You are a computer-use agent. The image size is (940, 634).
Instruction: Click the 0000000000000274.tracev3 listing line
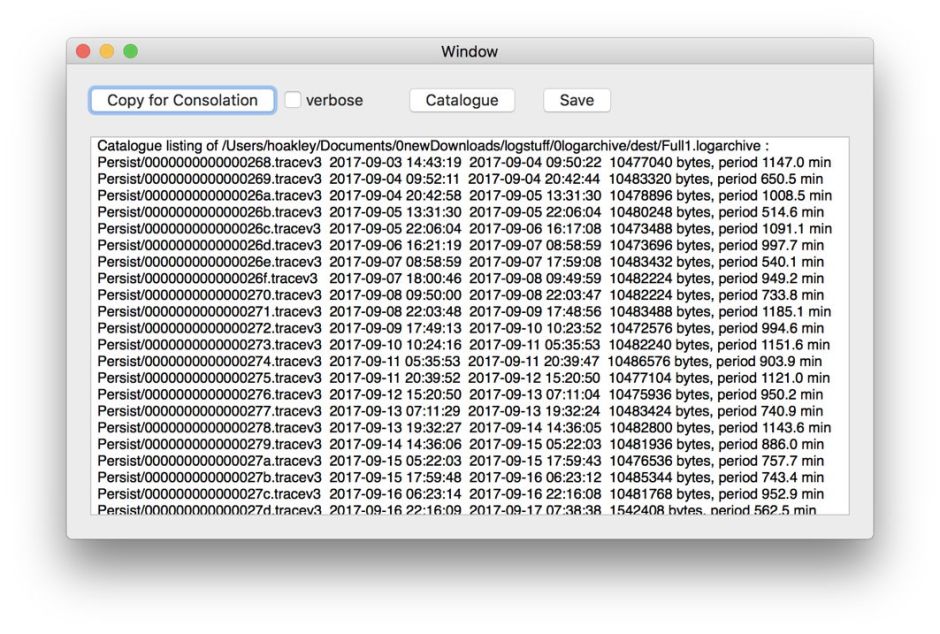pos(209,361)
